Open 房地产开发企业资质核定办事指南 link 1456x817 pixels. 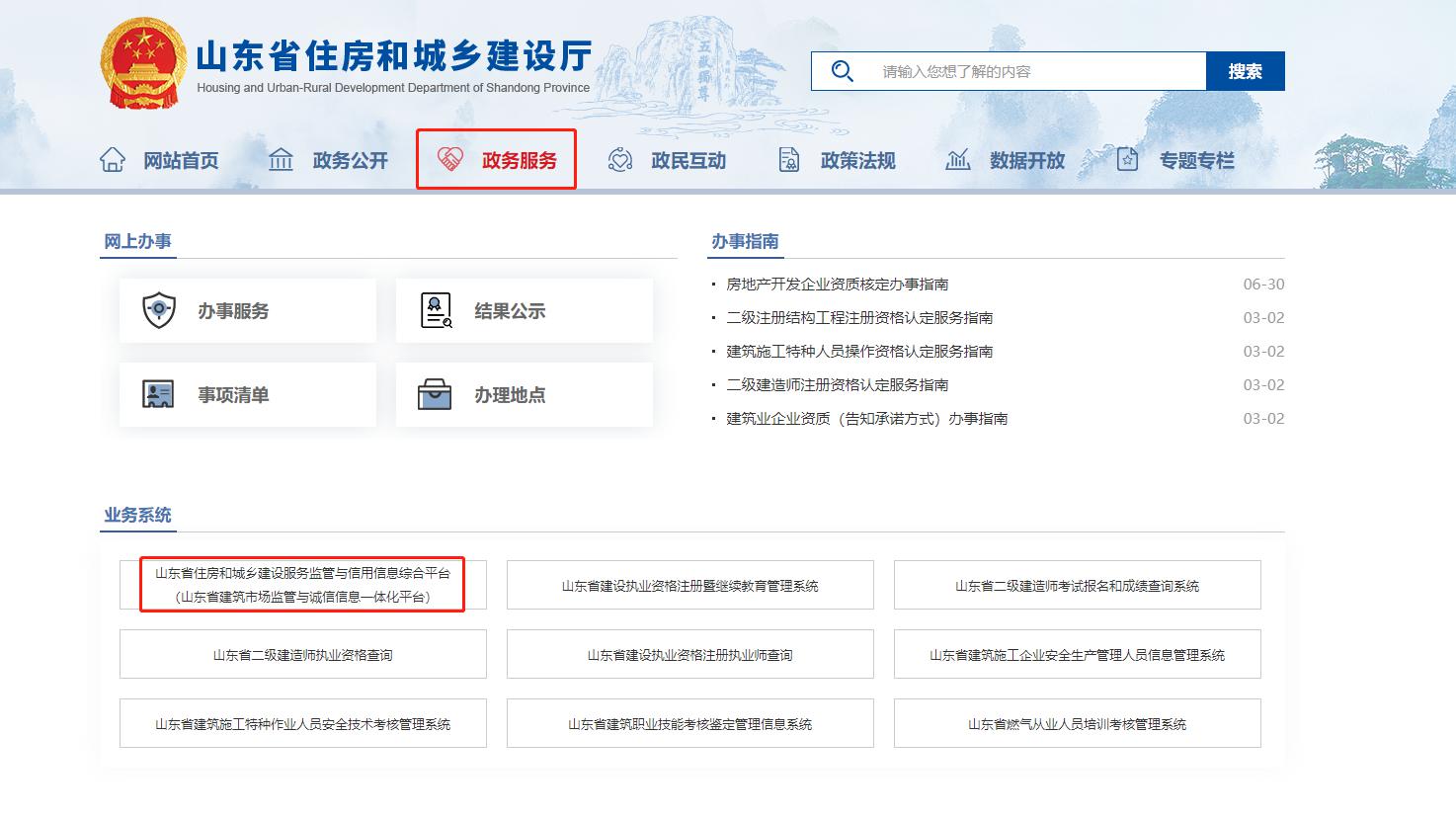point(838,285)
